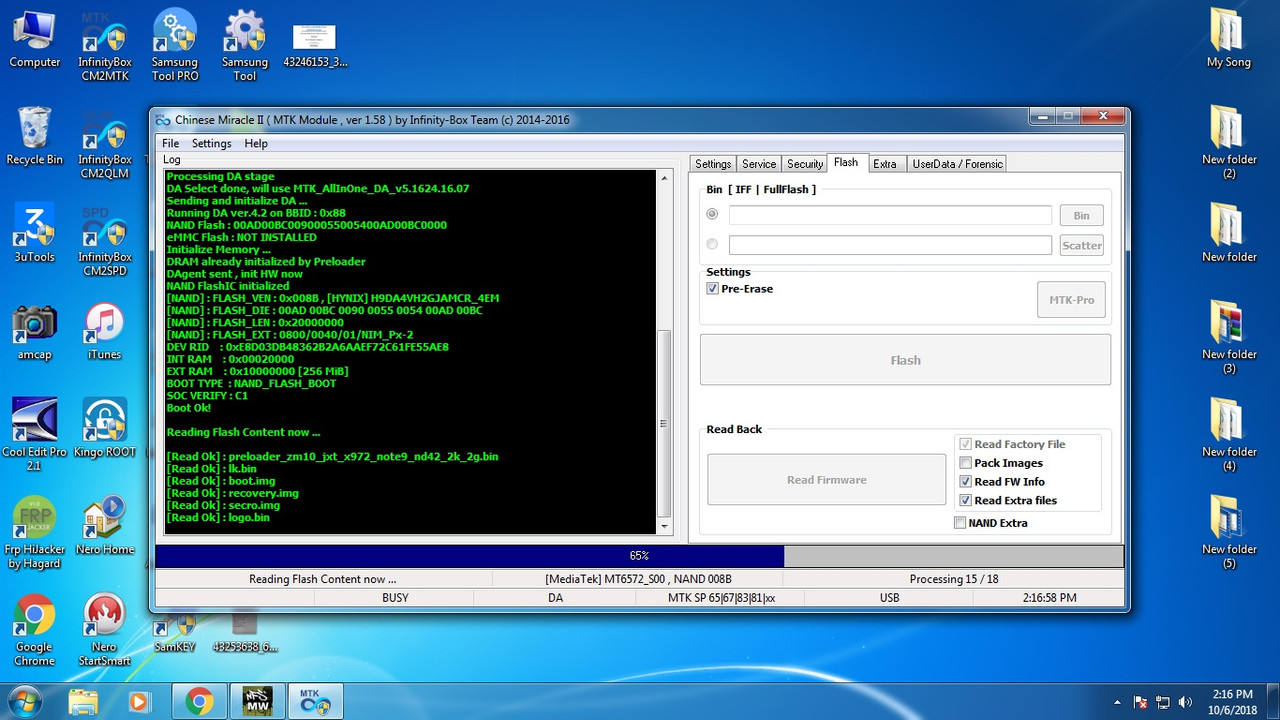The image size is (1280, 720).
Task: Launch 3uTools from the desktop
Action: pos(34,234)
